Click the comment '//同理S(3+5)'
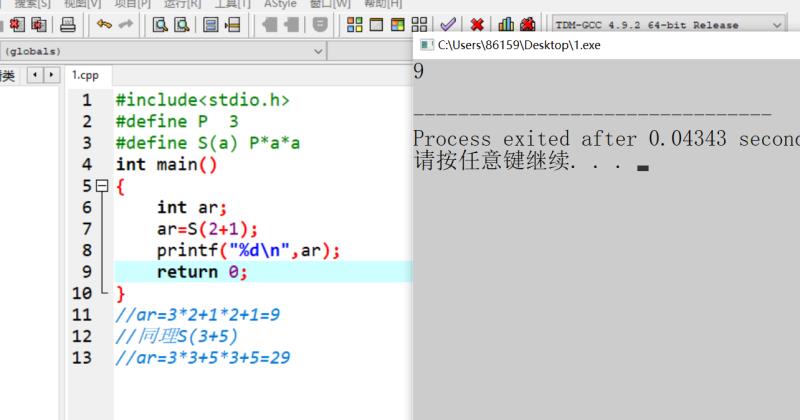 pos(177,336)
